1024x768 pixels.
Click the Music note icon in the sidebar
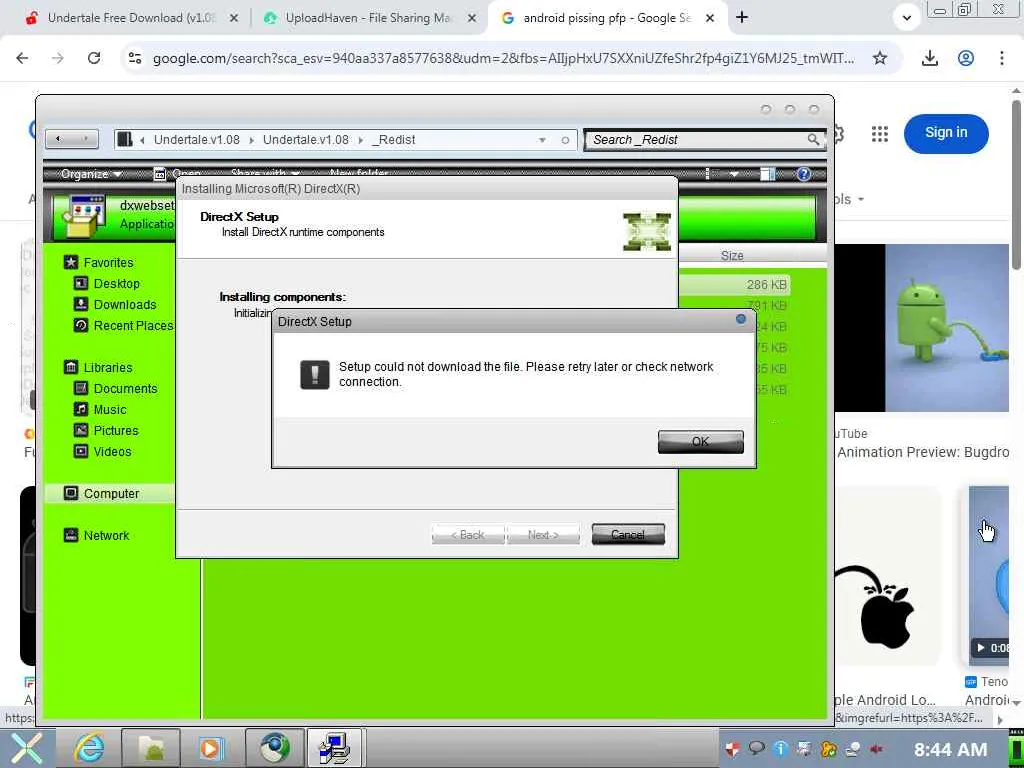tap(81, 409)
